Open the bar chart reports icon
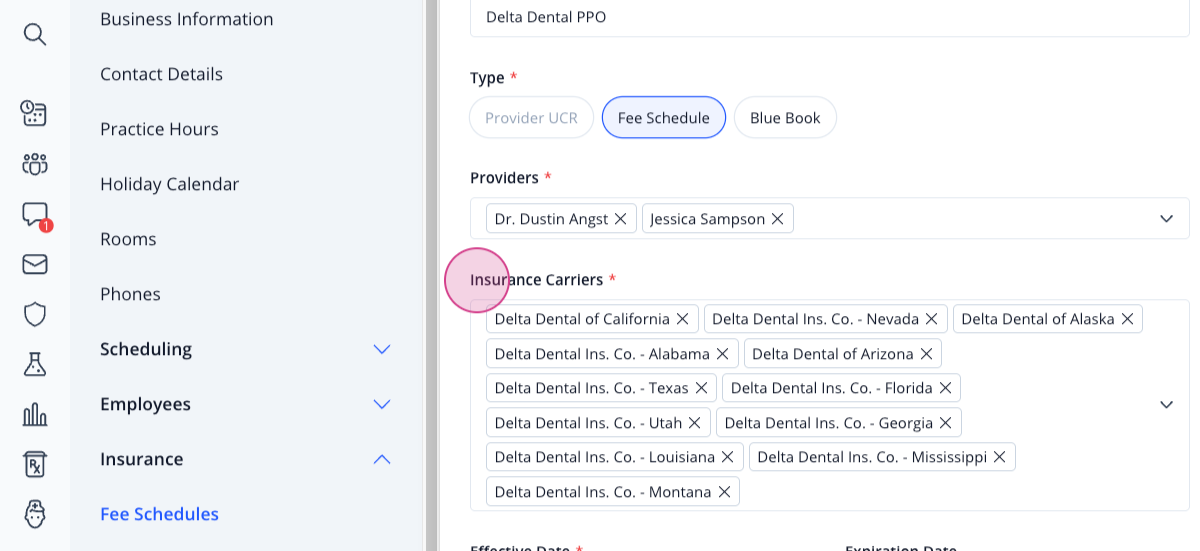Image resolution: width=1200 pixels, height=551 pixels. 35,414
